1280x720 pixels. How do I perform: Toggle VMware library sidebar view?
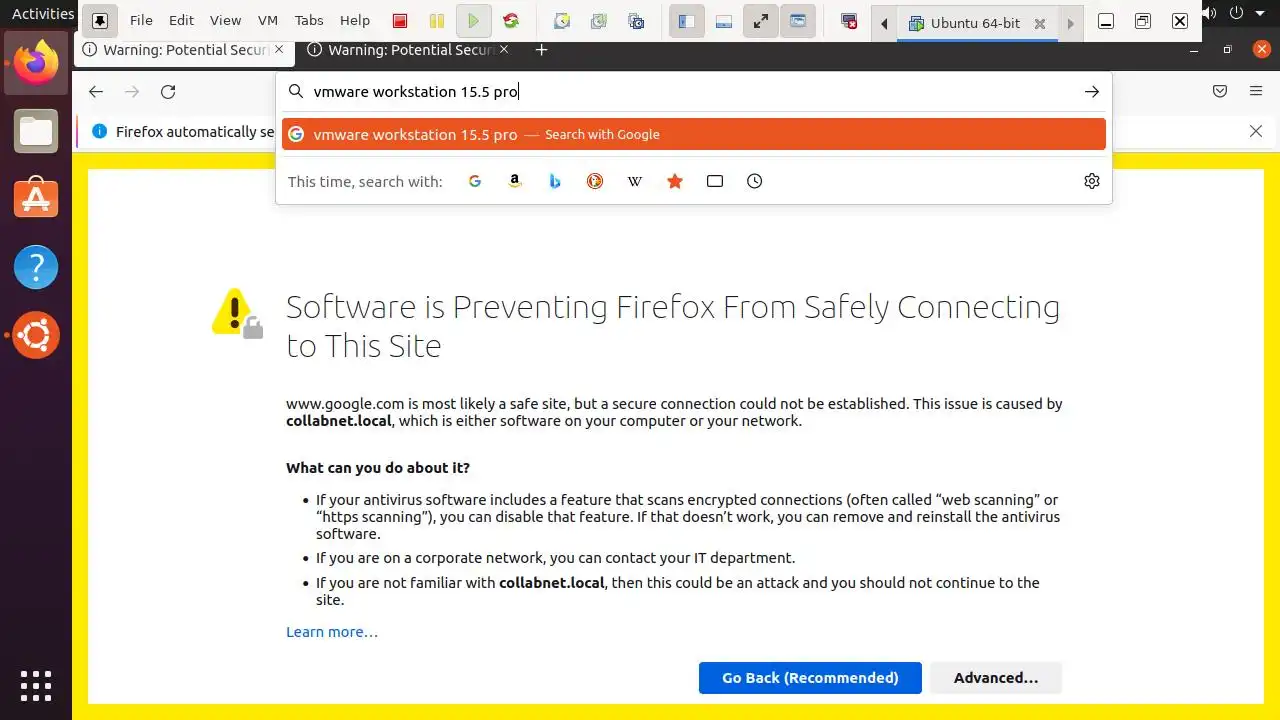(x=686, y=21)
